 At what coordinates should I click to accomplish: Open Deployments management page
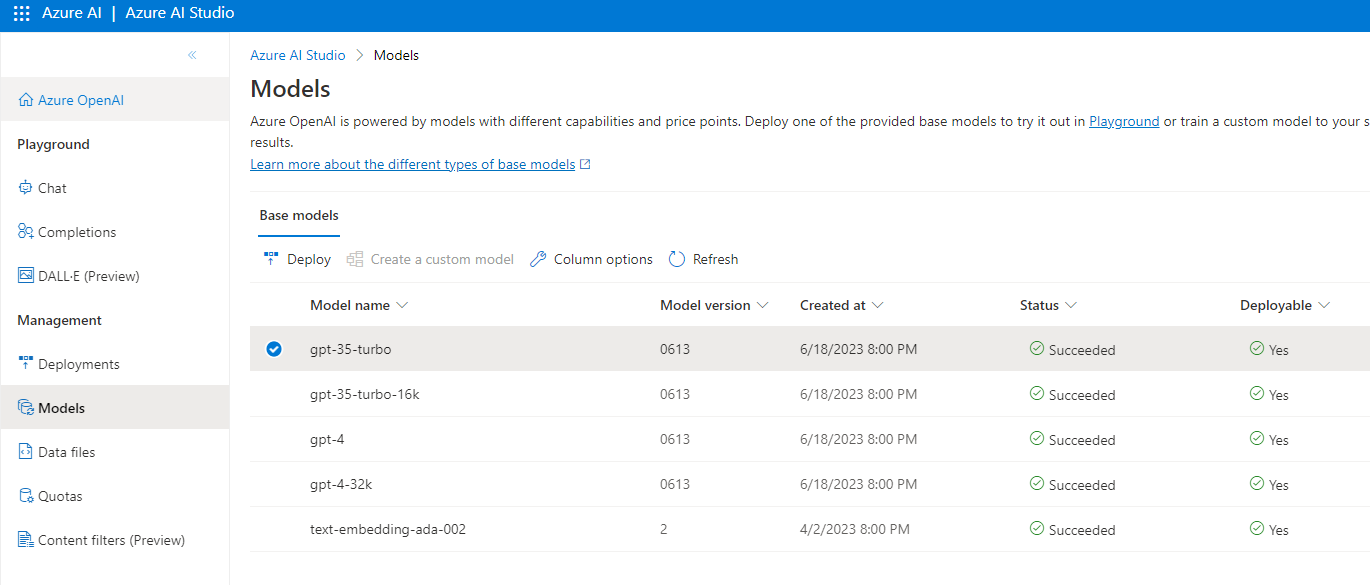pyautogui.click(x=115, y=364)
